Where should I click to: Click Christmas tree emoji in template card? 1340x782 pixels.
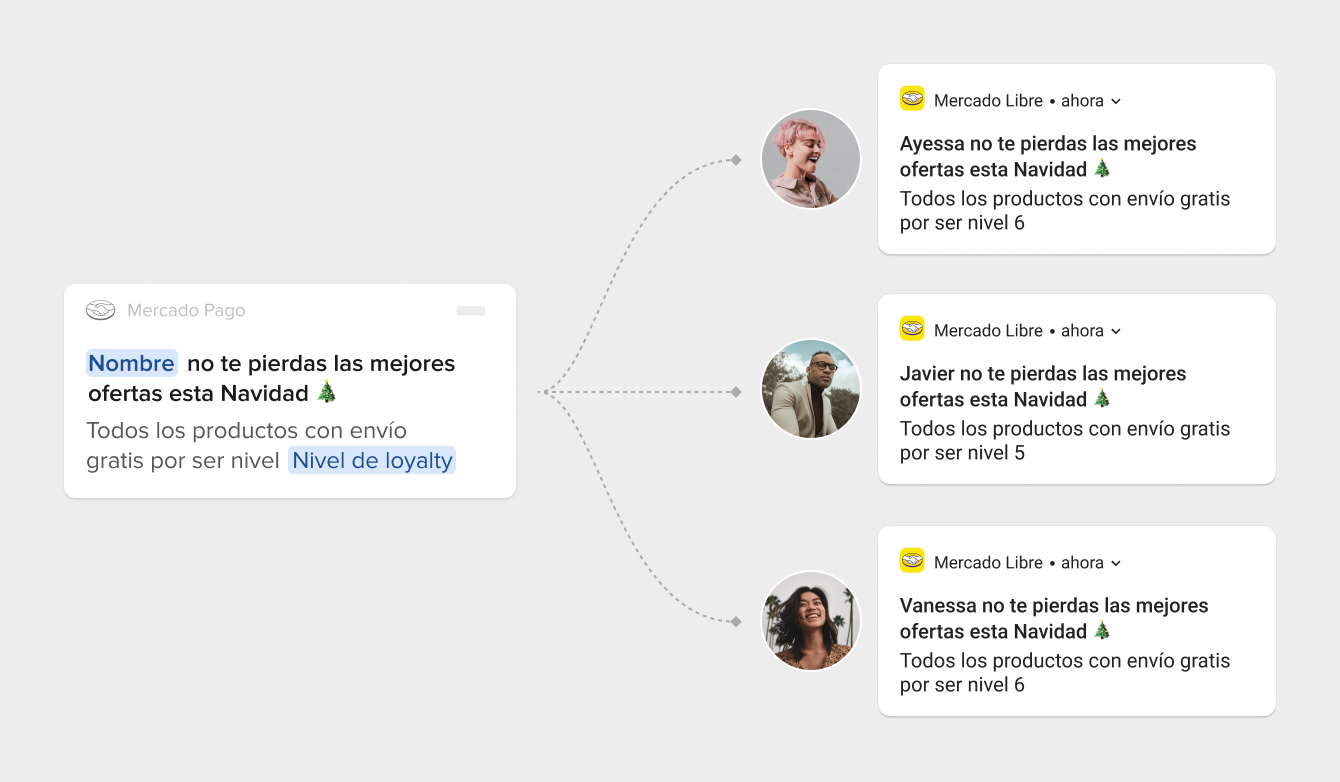[x=327, y=392]
